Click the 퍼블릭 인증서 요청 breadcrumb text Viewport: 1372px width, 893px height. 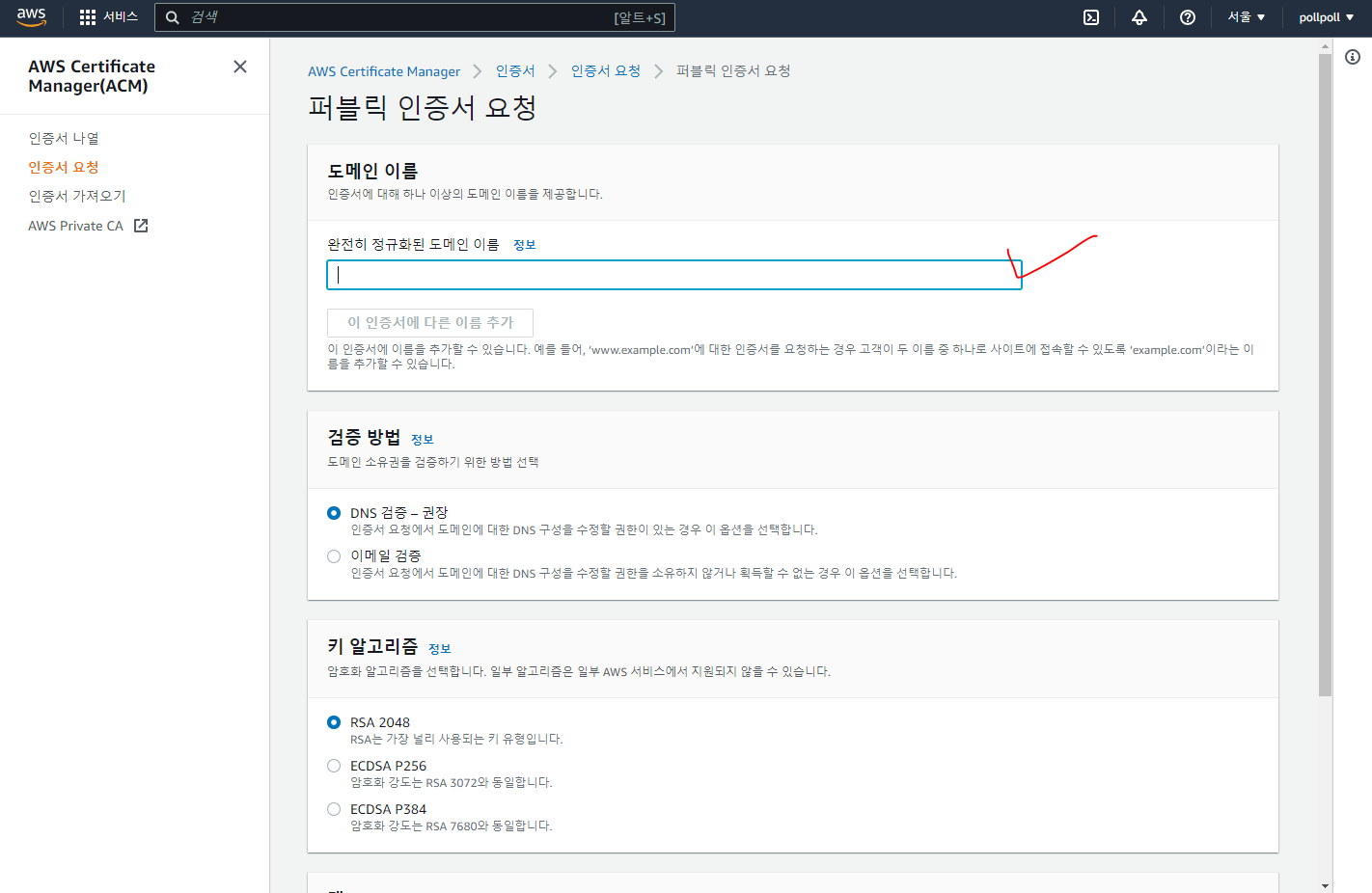click(x=733, y=71)
